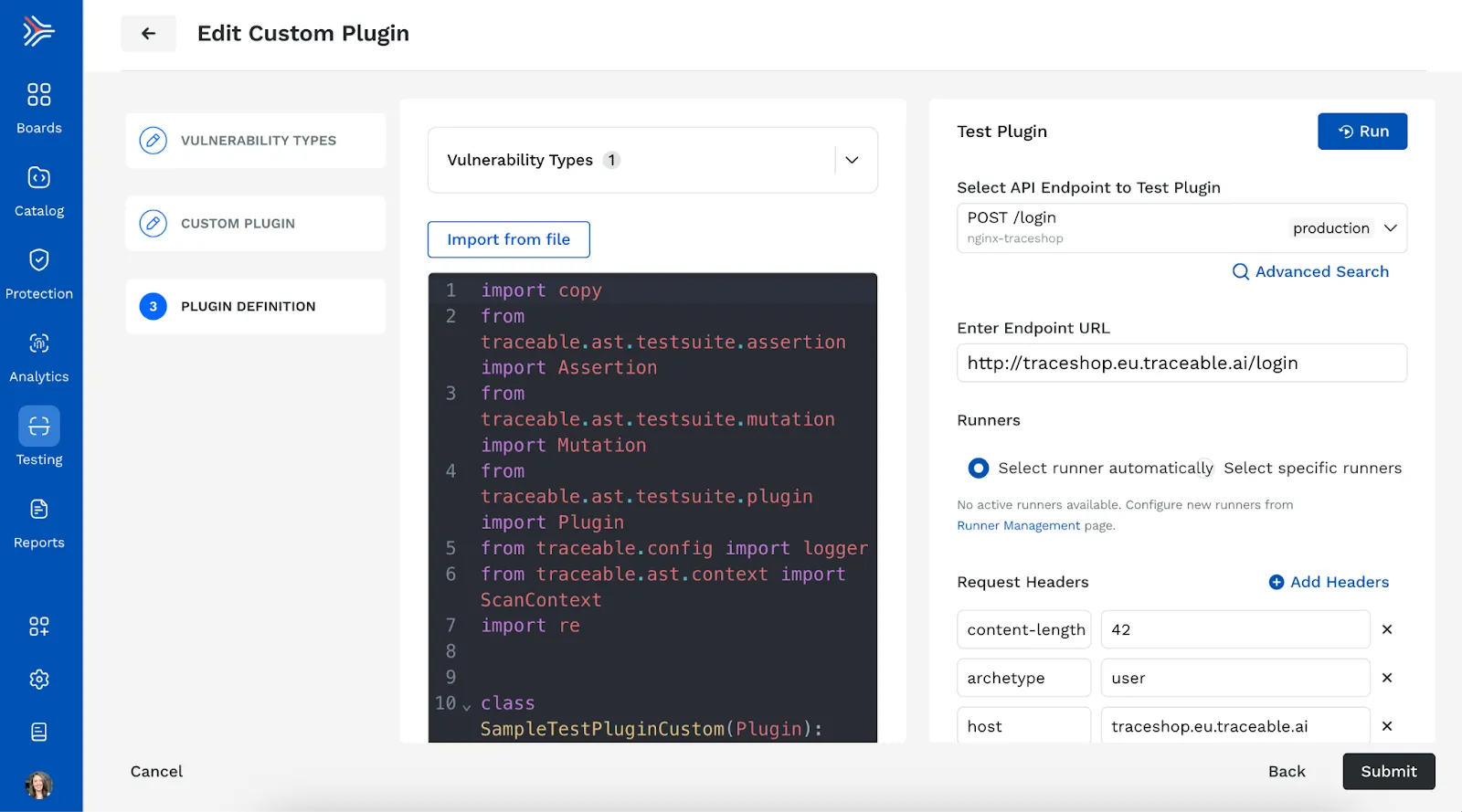Select the PLUGIN DEFINITION step
The height and width of the screenshot is (812, 1462).
[x=256, y=307]
